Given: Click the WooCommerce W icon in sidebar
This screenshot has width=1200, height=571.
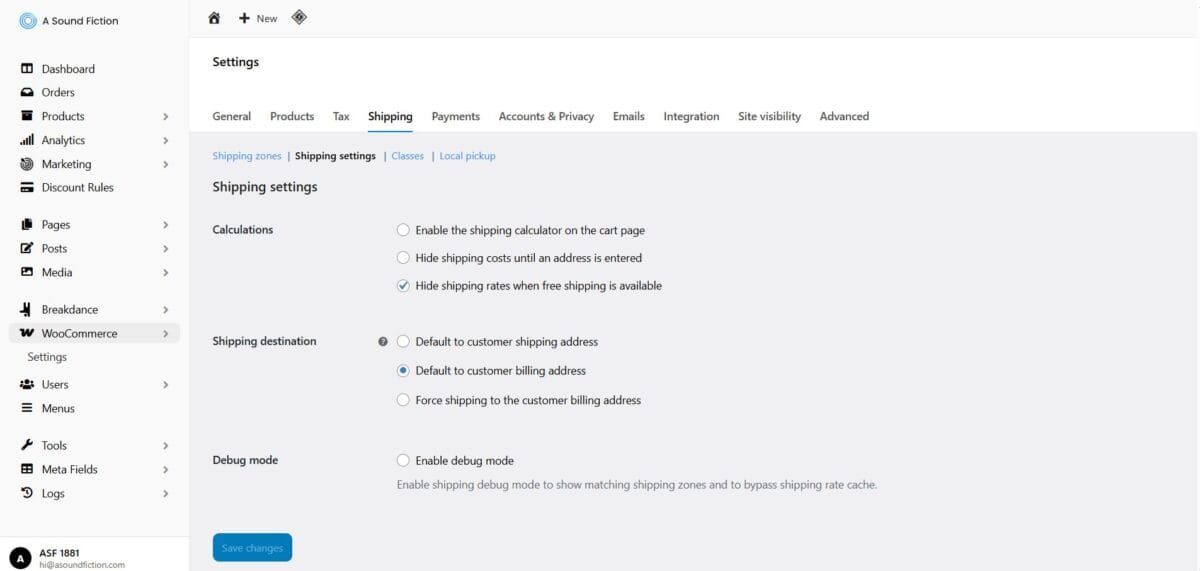Looking at the screenshot, I should (x=27, y=333).
